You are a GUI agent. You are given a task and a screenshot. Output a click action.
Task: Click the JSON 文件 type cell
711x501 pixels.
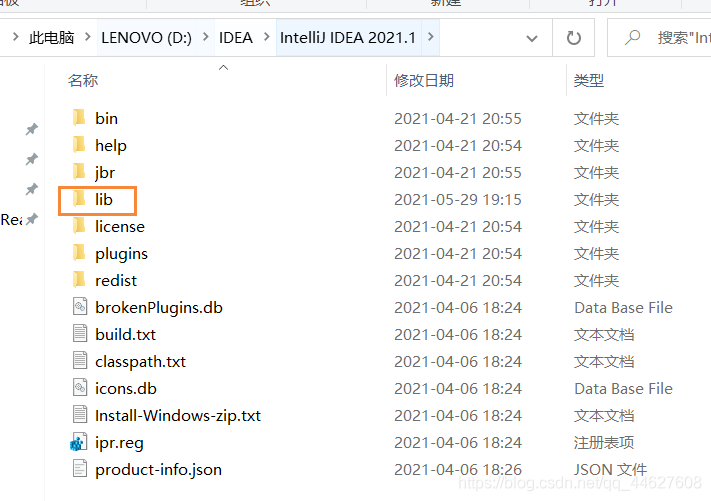(610, 470)
